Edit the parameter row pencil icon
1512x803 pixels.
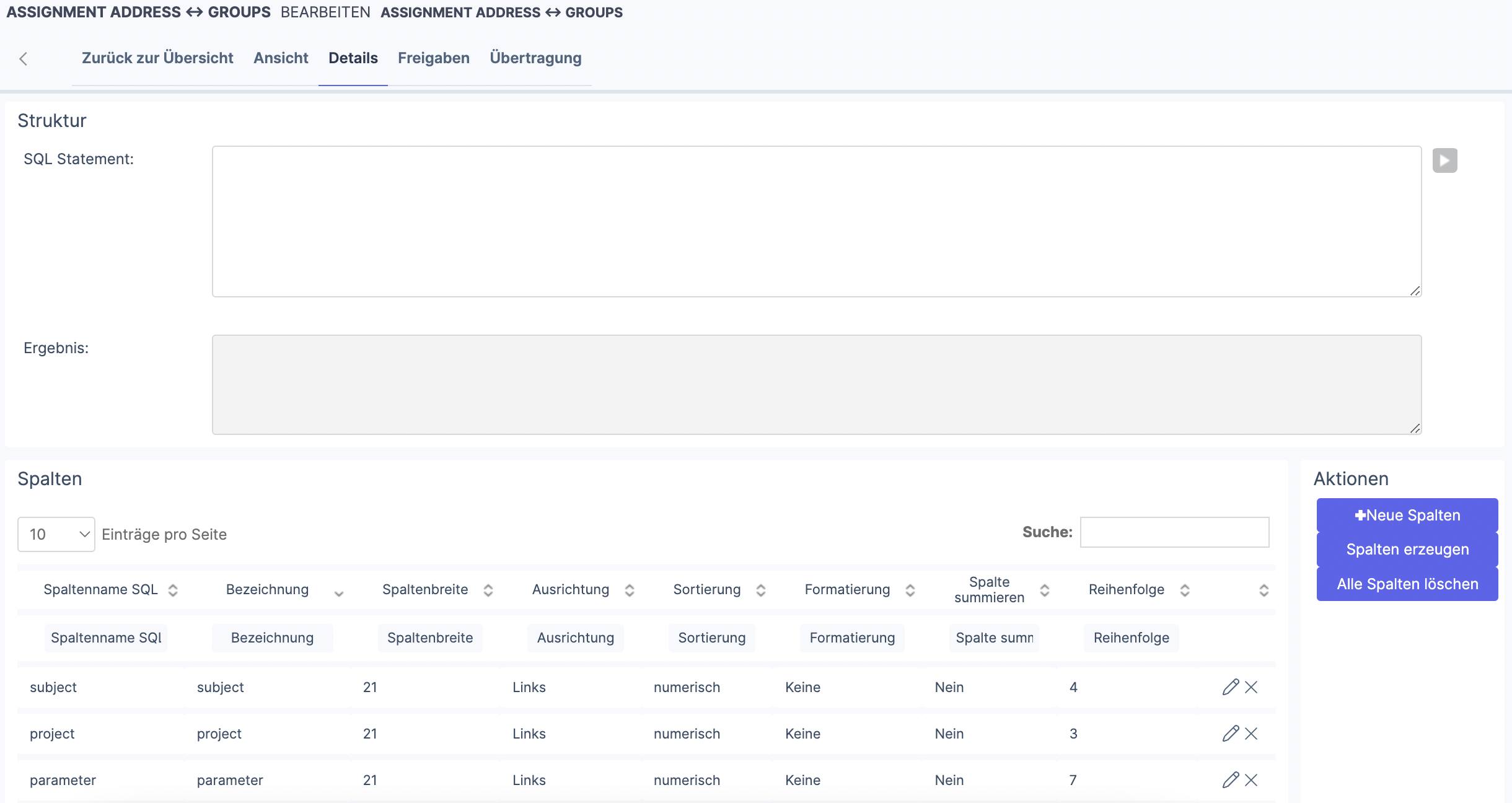click(x=1230, y=780)
